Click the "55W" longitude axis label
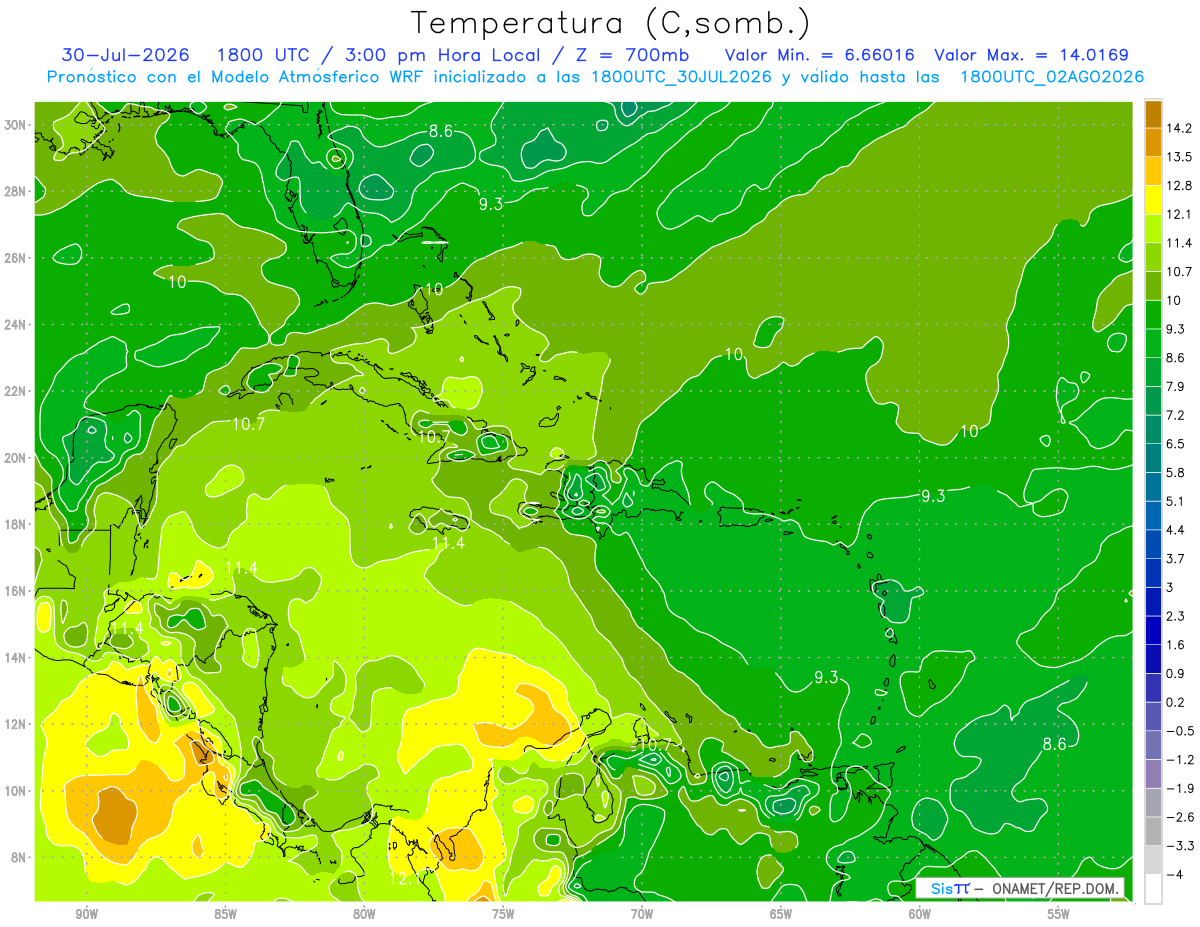This screenshot has height=927, width=1200. coord(1059,914)
